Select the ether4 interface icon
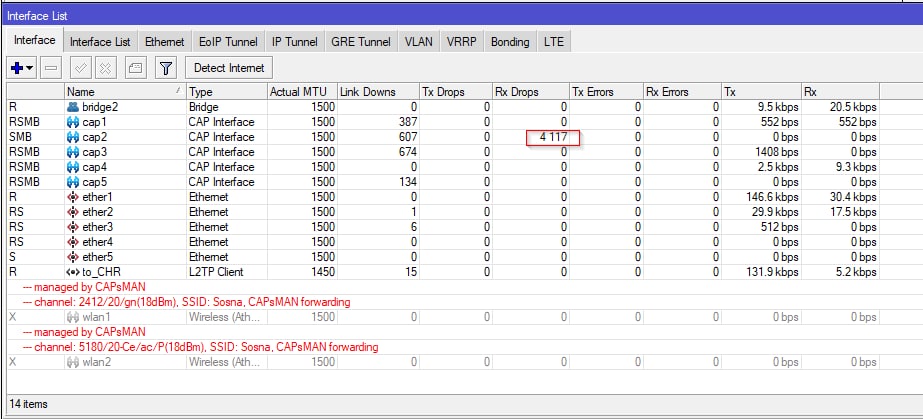The image size is (923, 419). point(73,242)
